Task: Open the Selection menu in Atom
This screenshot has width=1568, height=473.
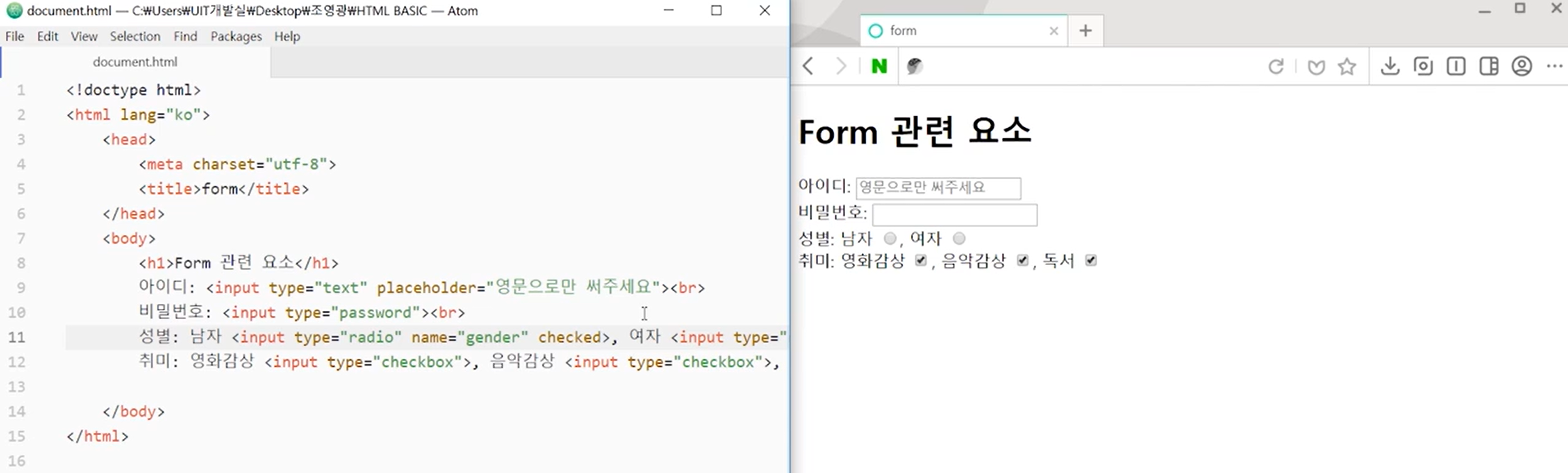Action: click(134, 36)
